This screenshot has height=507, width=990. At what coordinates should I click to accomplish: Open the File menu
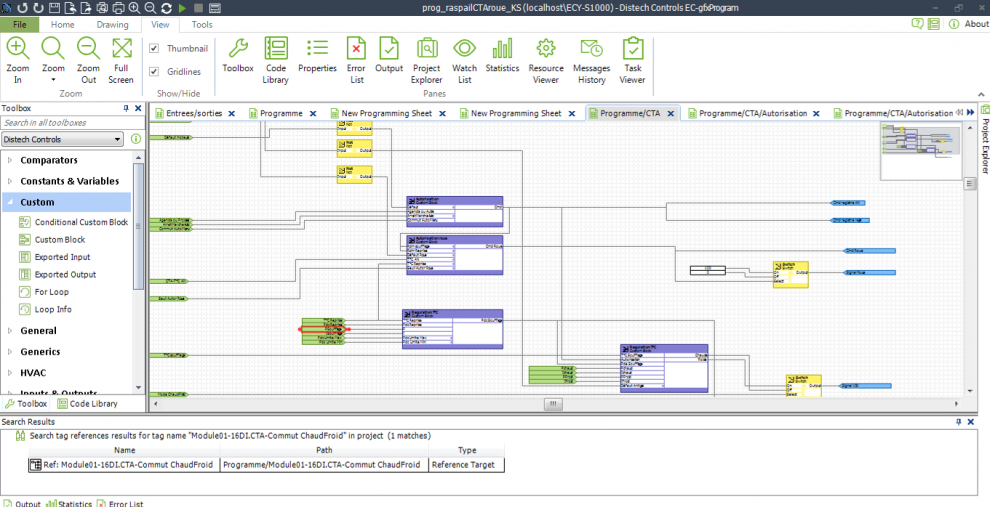pos(20,25)
